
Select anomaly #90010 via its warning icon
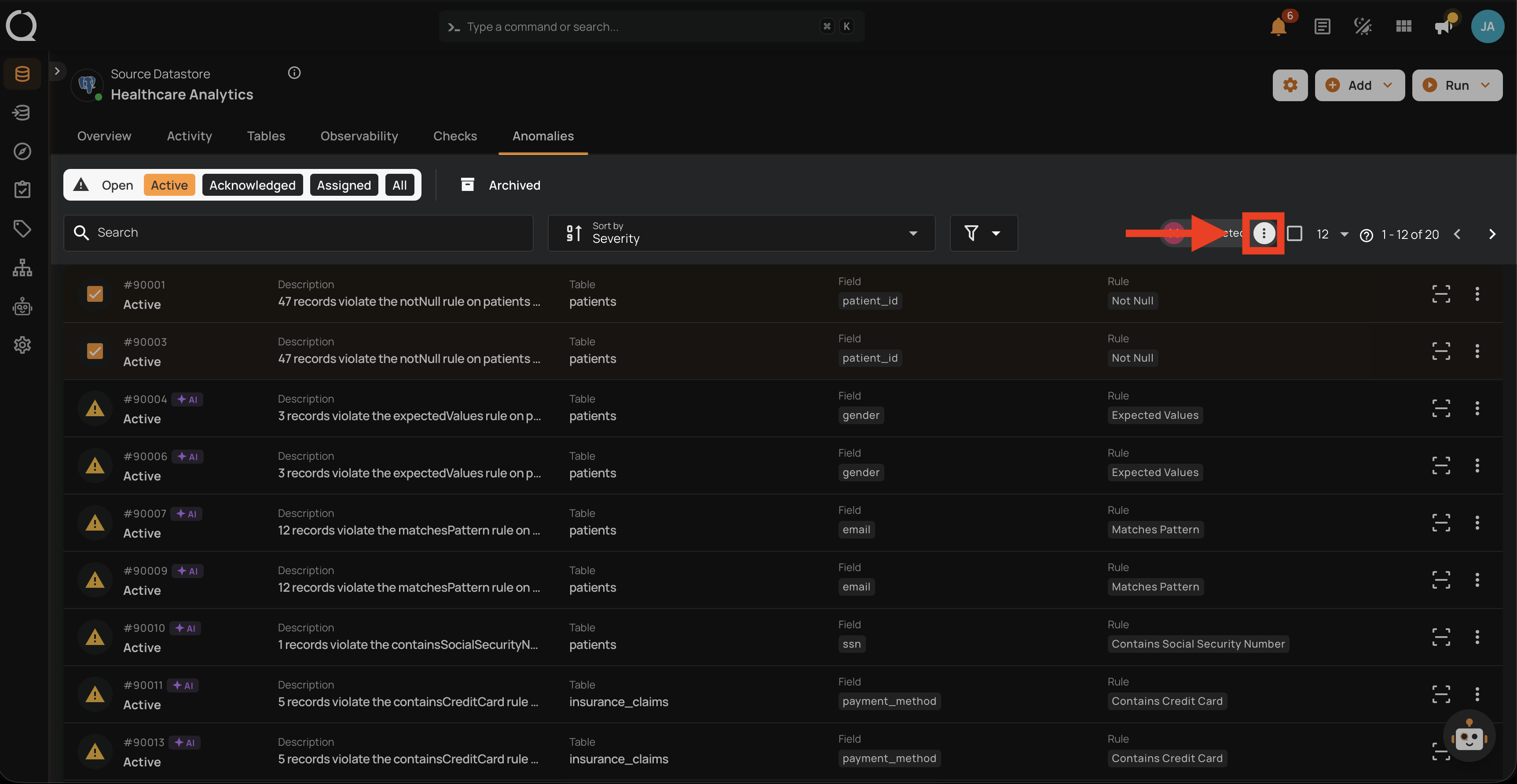coord(95,637)
